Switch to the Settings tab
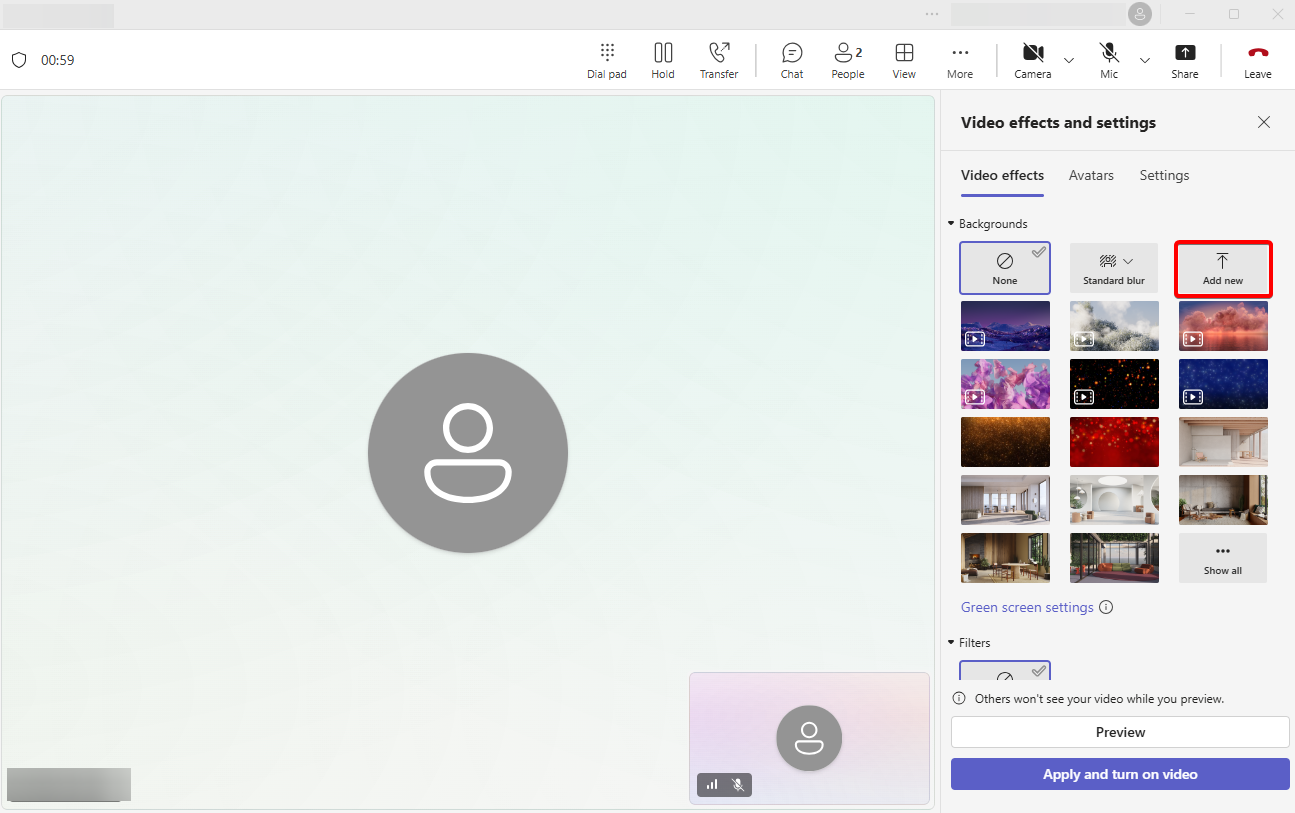The height and width of the screenshot is (813, 1295). point(1164,175)
